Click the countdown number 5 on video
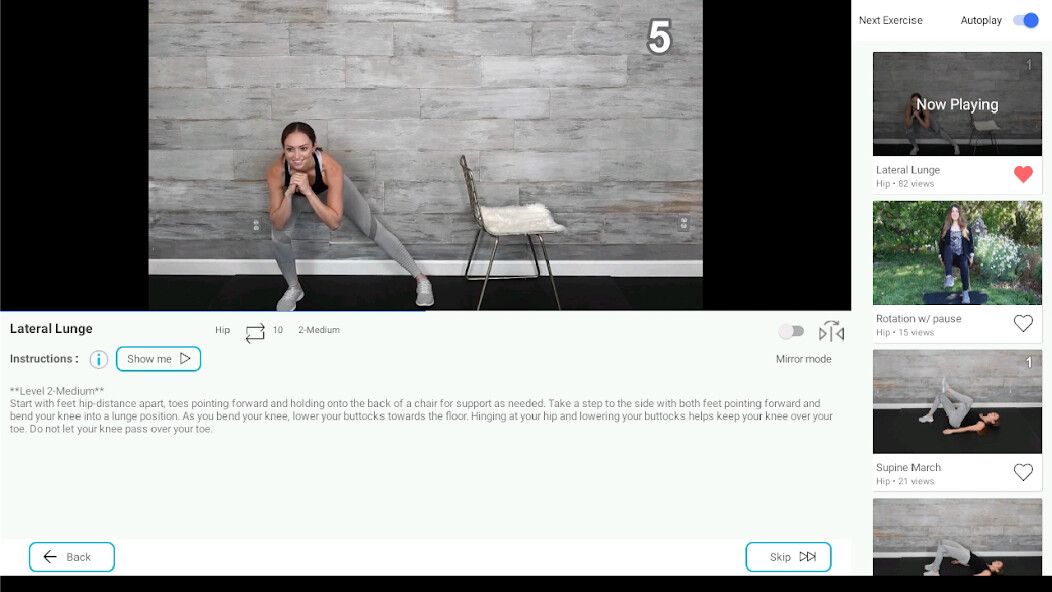This screenshot has width=1052, height=592. click(x=659, y=37)
